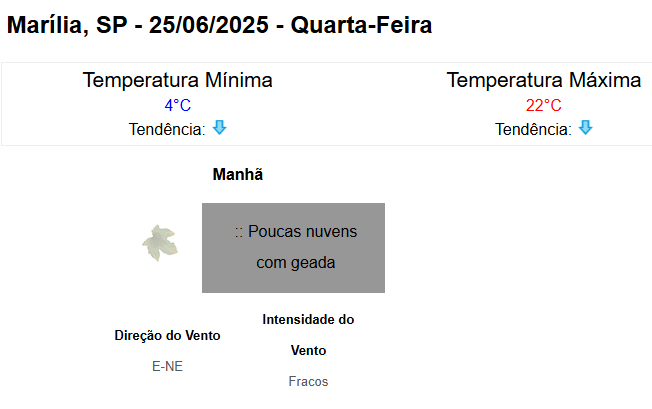Click the frost weather condition icon
The height and width of the screenshot is (409, 652).
(x=158, y=243)
